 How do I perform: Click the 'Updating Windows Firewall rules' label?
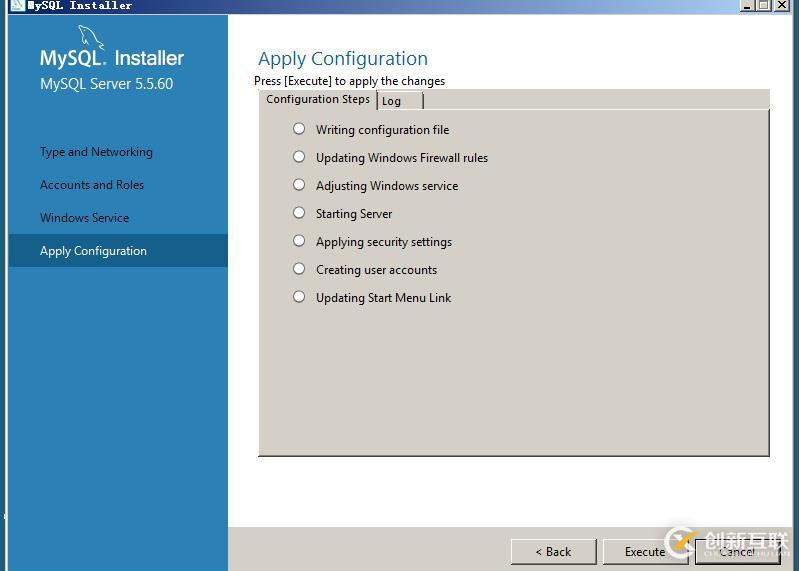pyautogui.click(x=402, y=158)
